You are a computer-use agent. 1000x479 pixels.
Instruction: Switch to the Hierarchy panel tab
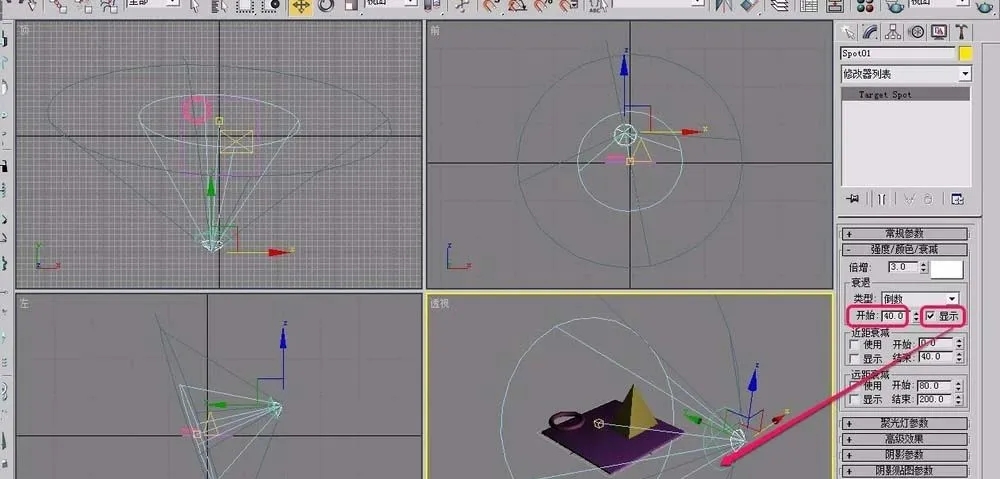point(893,32)
